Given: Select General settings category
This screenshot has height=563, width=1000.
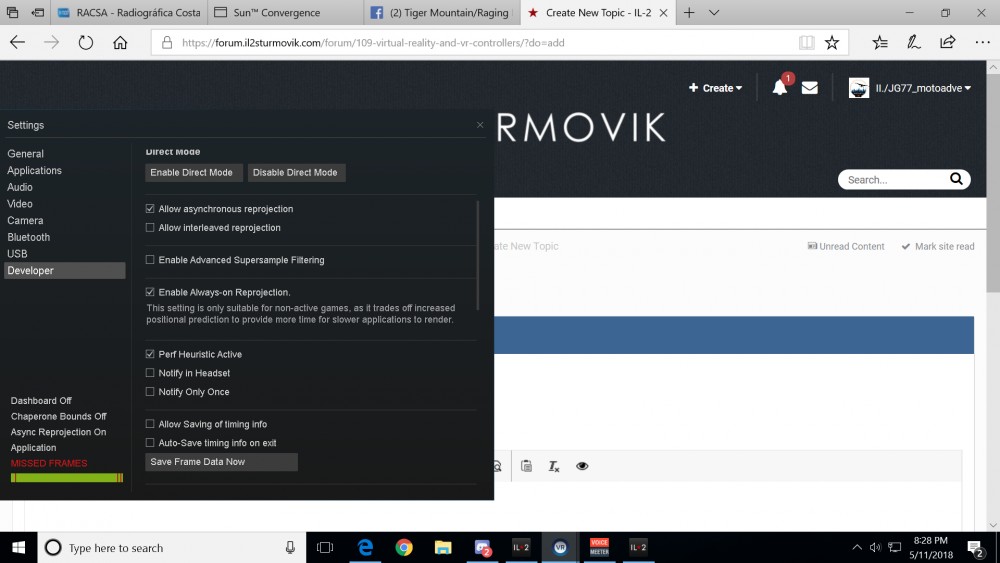Looking at the screenshot, I should coord(26,154).
